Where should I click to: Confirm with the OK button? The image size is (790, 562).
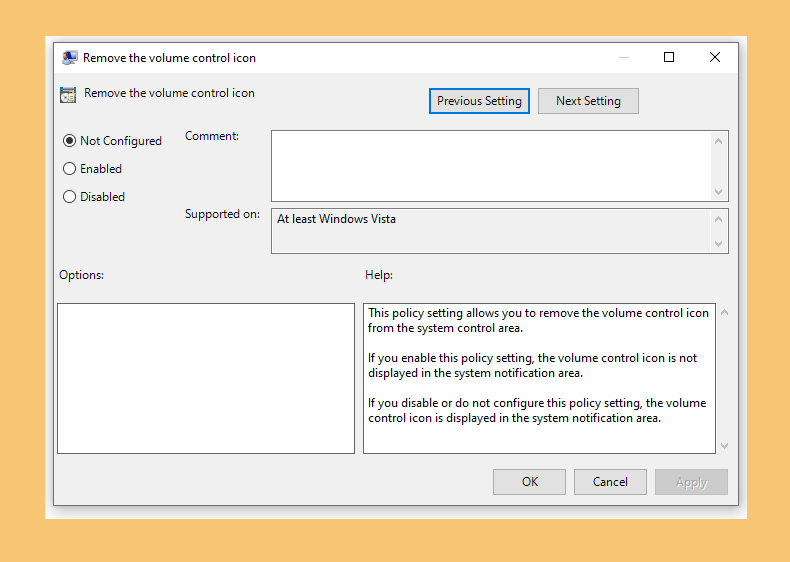pos(530,482)
